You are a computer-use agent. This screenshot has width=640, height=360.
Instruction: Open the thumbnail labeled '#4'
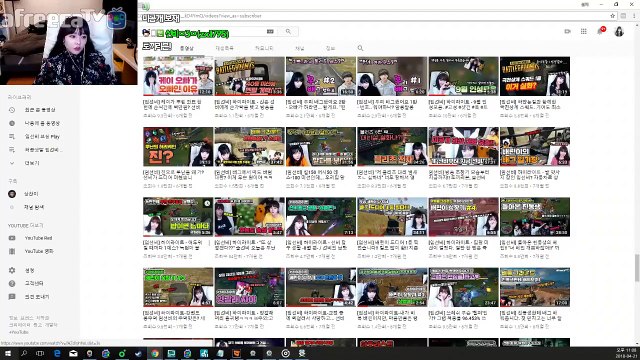(463, 217)
